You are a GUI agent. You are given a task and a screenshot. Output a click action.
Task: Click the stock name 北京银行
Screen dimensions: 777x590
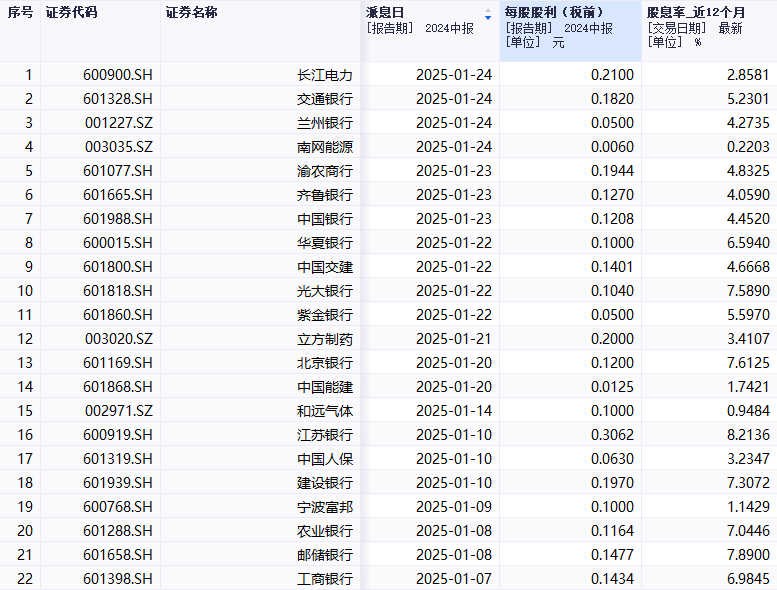[x=325, y=363]
